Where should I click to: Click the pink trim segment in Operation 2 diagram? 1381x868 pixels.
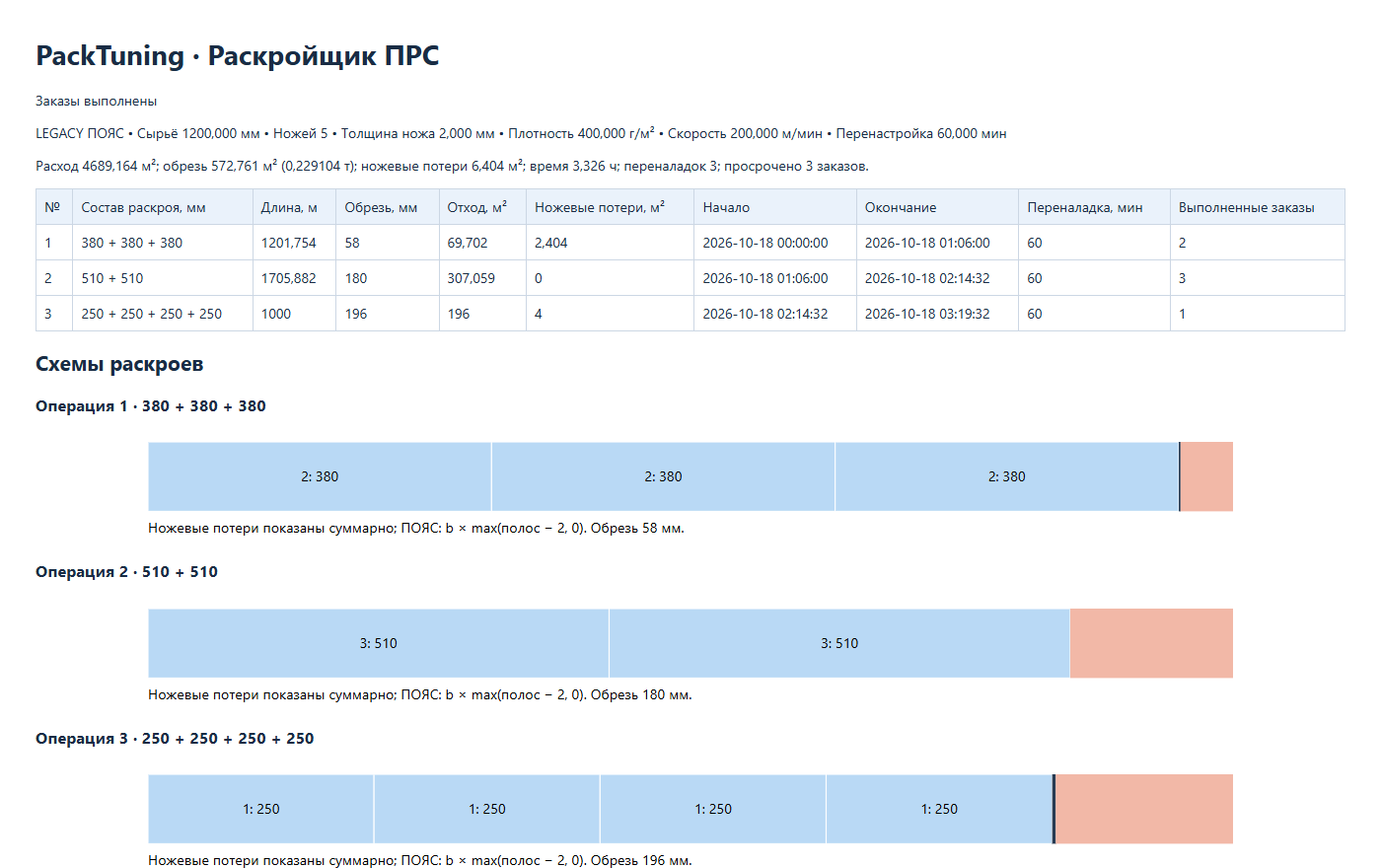(x=1151, y=643)
